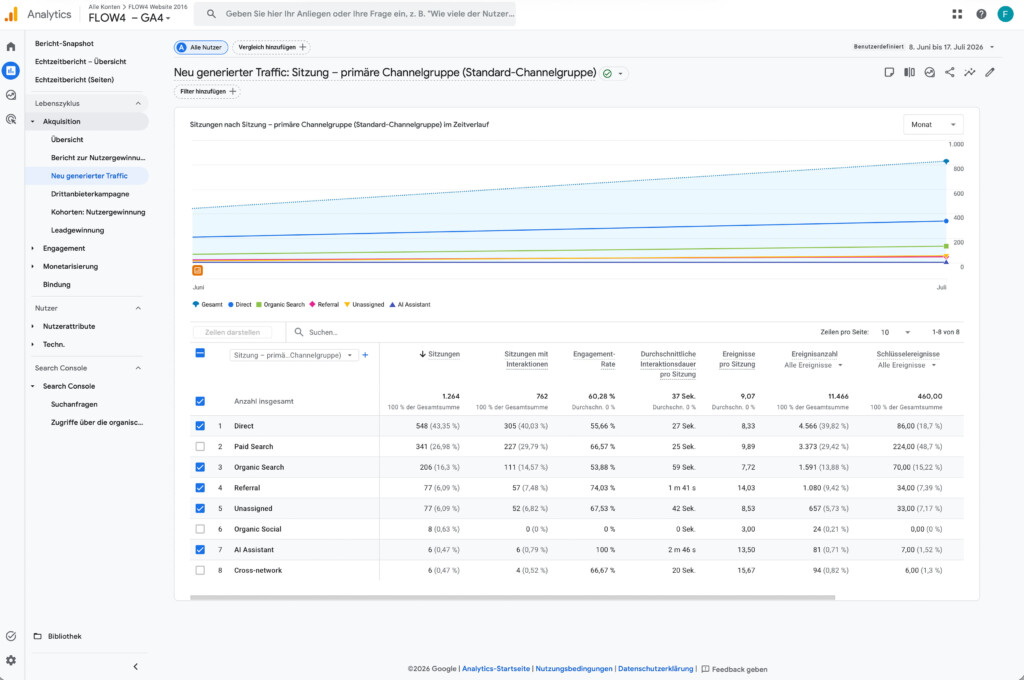Open the Datenschutzerklärung footer link

tap(655, 669)
